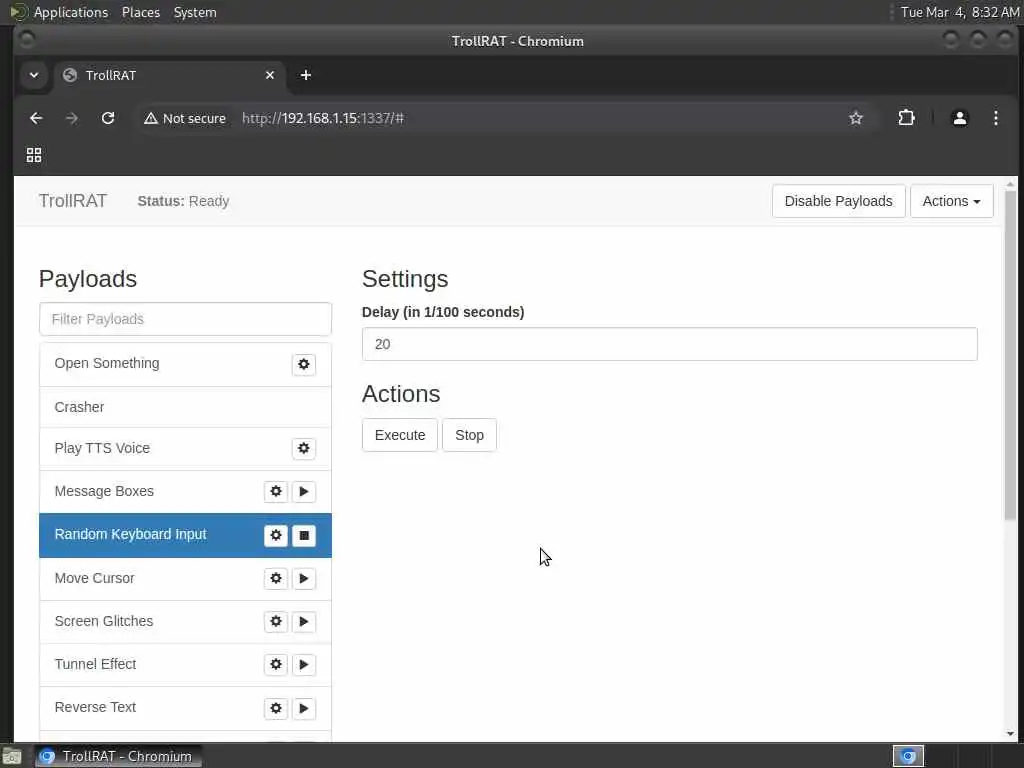Viewport: 1024px width, 768px height.
Task: Open the tab search chevron dropdown
Action: [34, 75]
